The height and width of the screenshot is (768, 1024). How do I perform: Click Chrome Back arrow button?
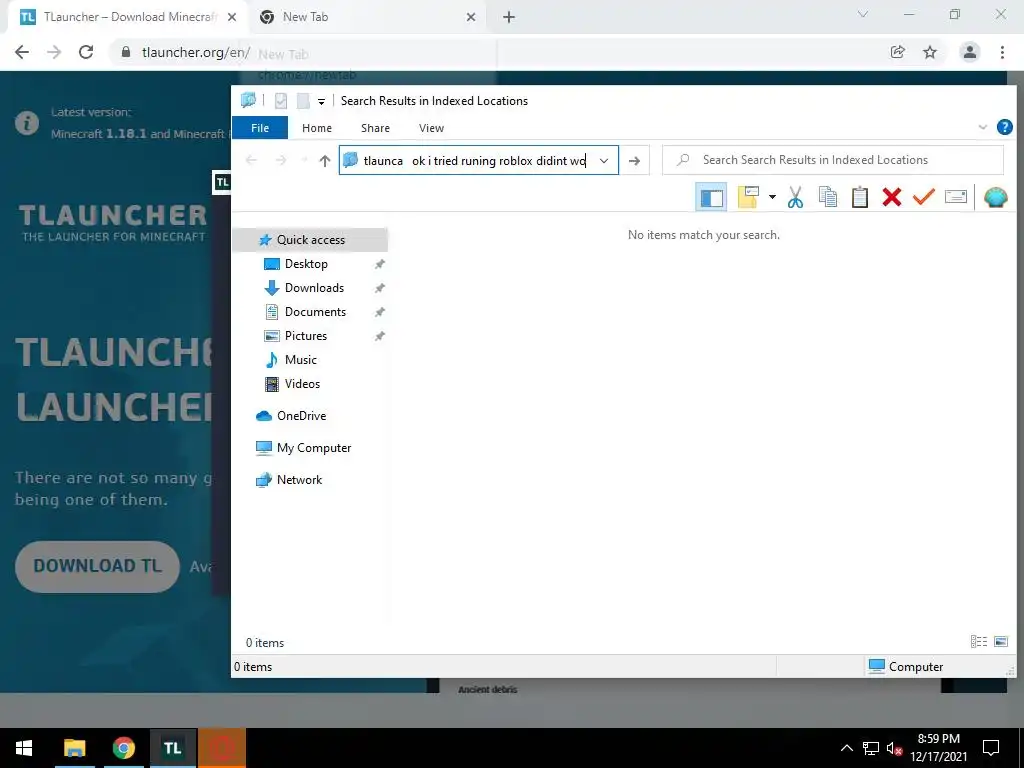[22, 52]
